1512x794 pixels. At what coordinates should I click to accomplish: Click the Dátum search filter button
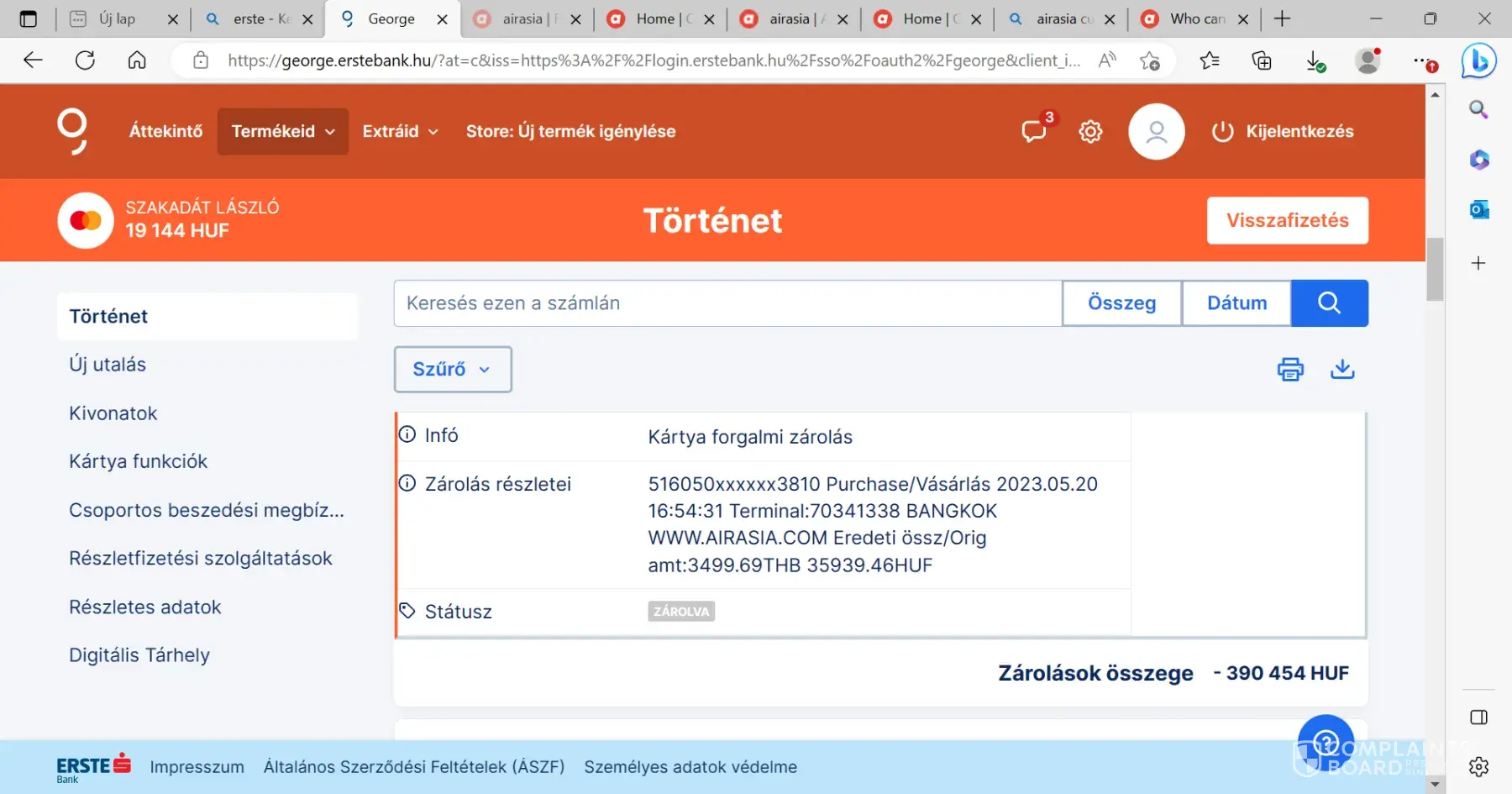[1236, 302]
